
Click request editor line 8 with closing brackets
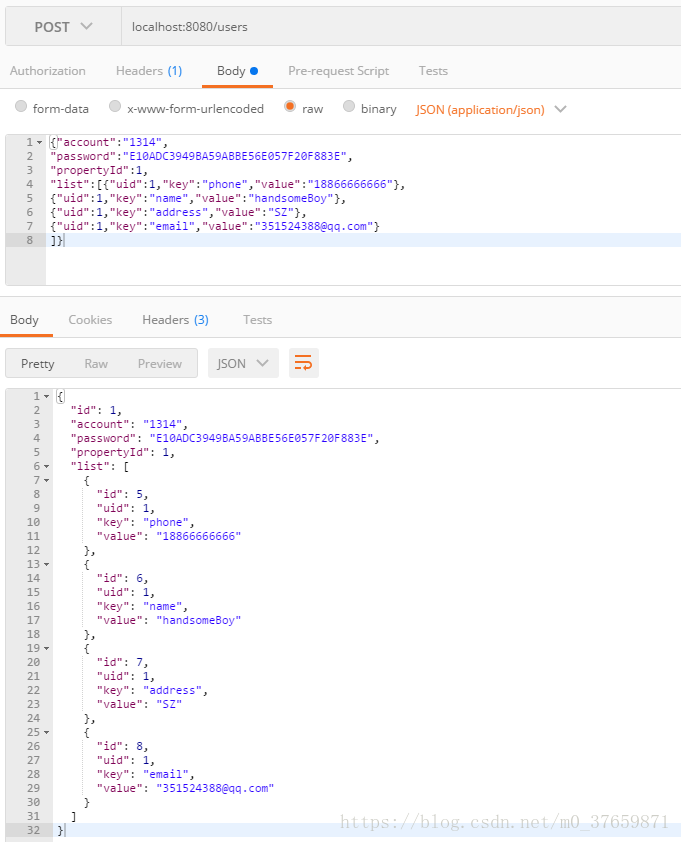(363, 240)
